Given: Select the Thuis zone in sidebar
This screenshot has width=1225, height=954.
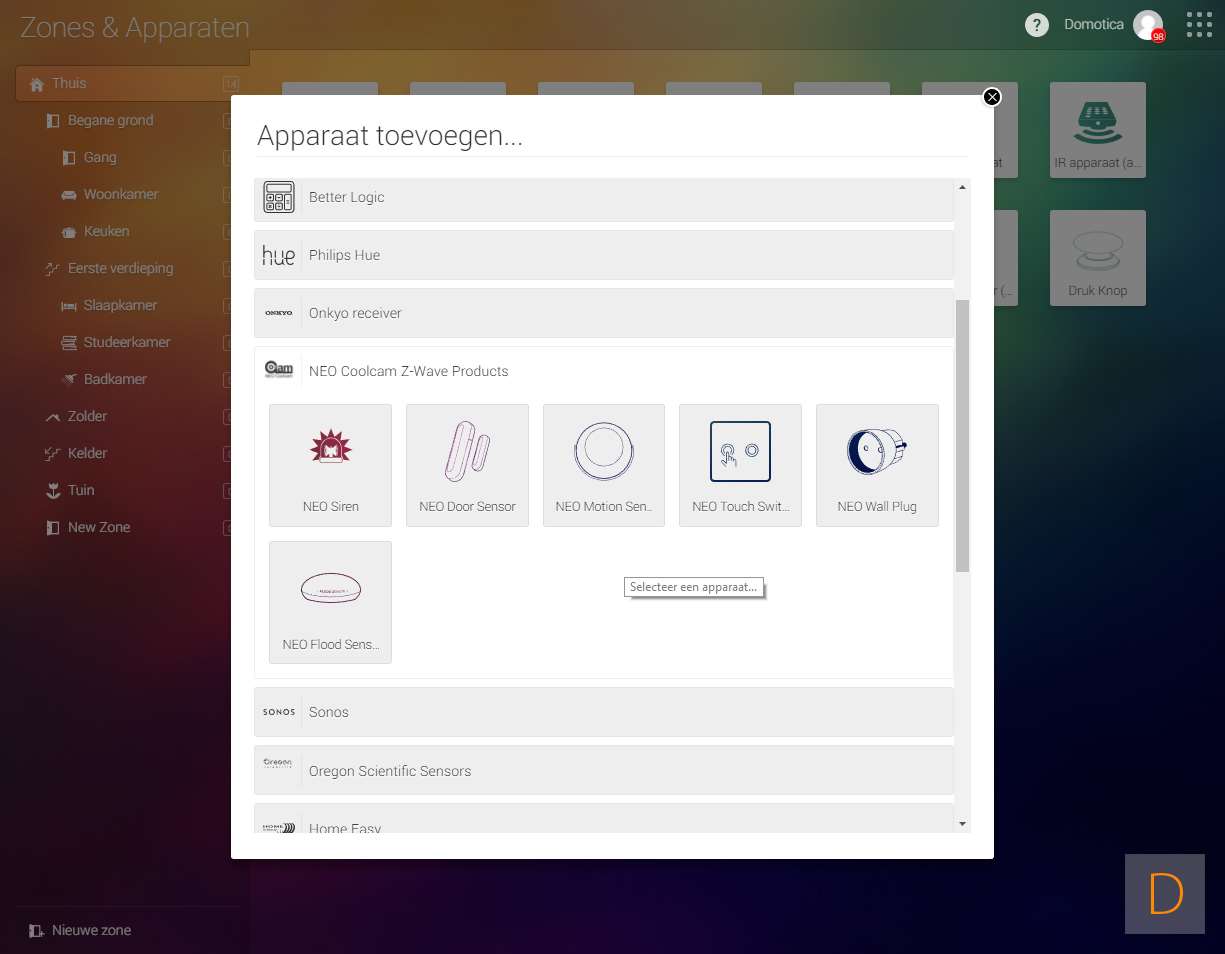Looking at the screenshot, I should point(69,83).
